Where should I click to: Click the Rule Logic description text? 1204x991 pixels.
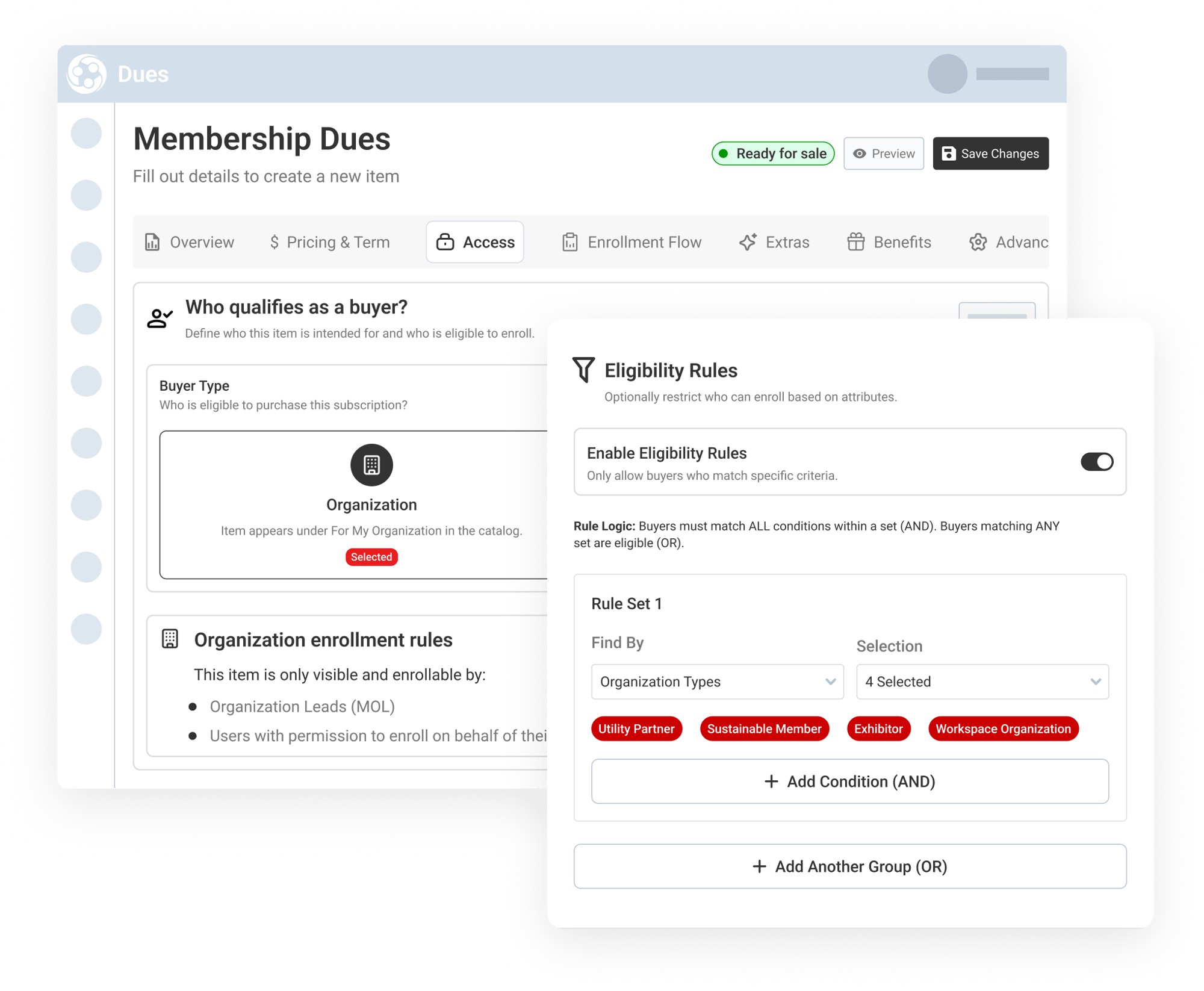(816, 534)
